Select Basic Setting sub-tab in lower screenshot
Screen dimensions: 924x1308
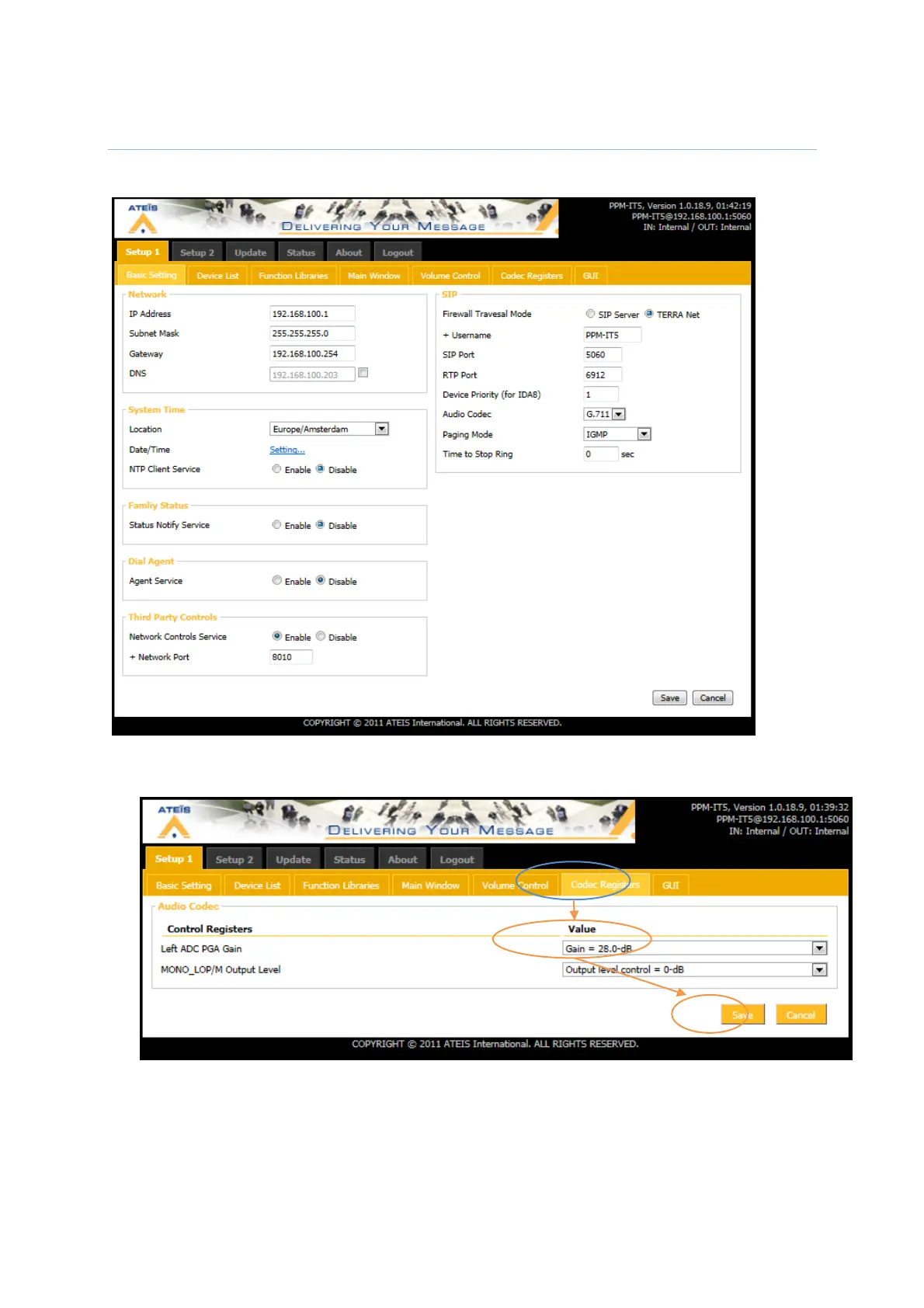(x=183, y=885)
